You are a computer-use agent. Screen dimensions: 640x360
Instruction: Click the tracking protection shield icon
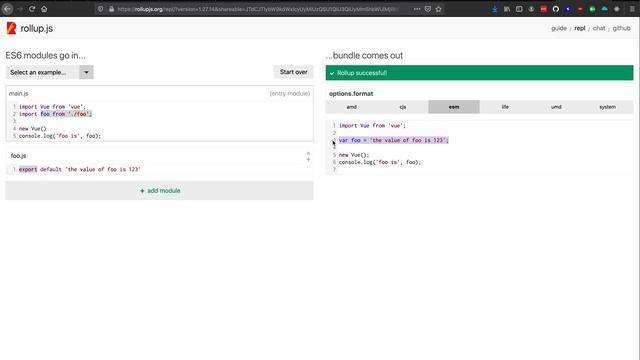pos(100,9)
